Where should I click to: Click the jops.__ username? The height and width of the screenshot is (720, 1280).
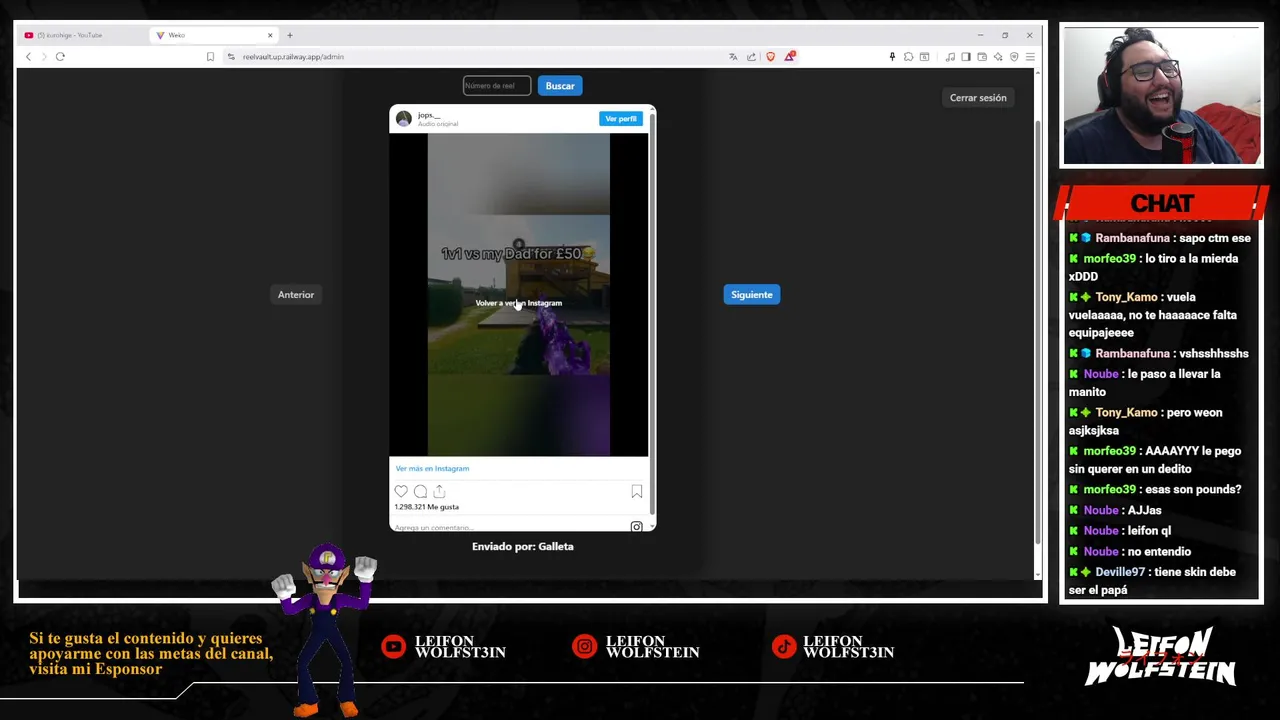pos(429,115)
